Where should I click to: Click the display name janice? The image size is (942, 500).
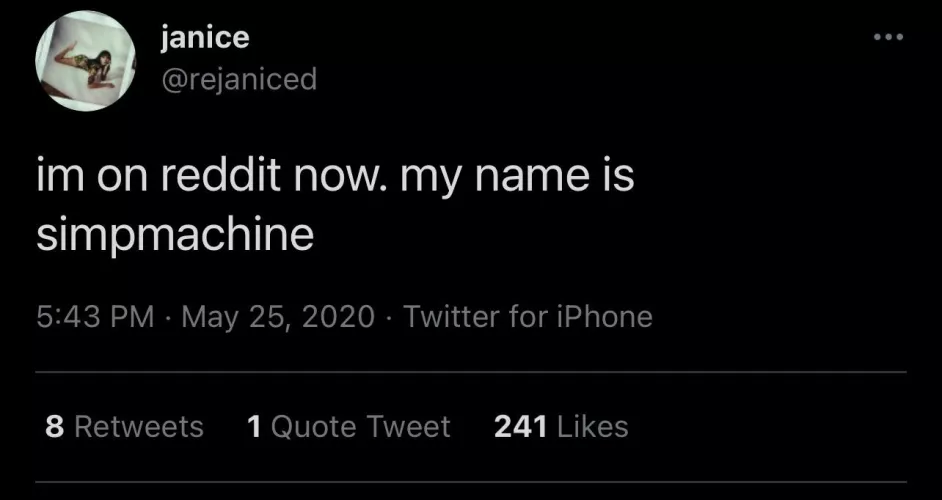coord(204,38)
